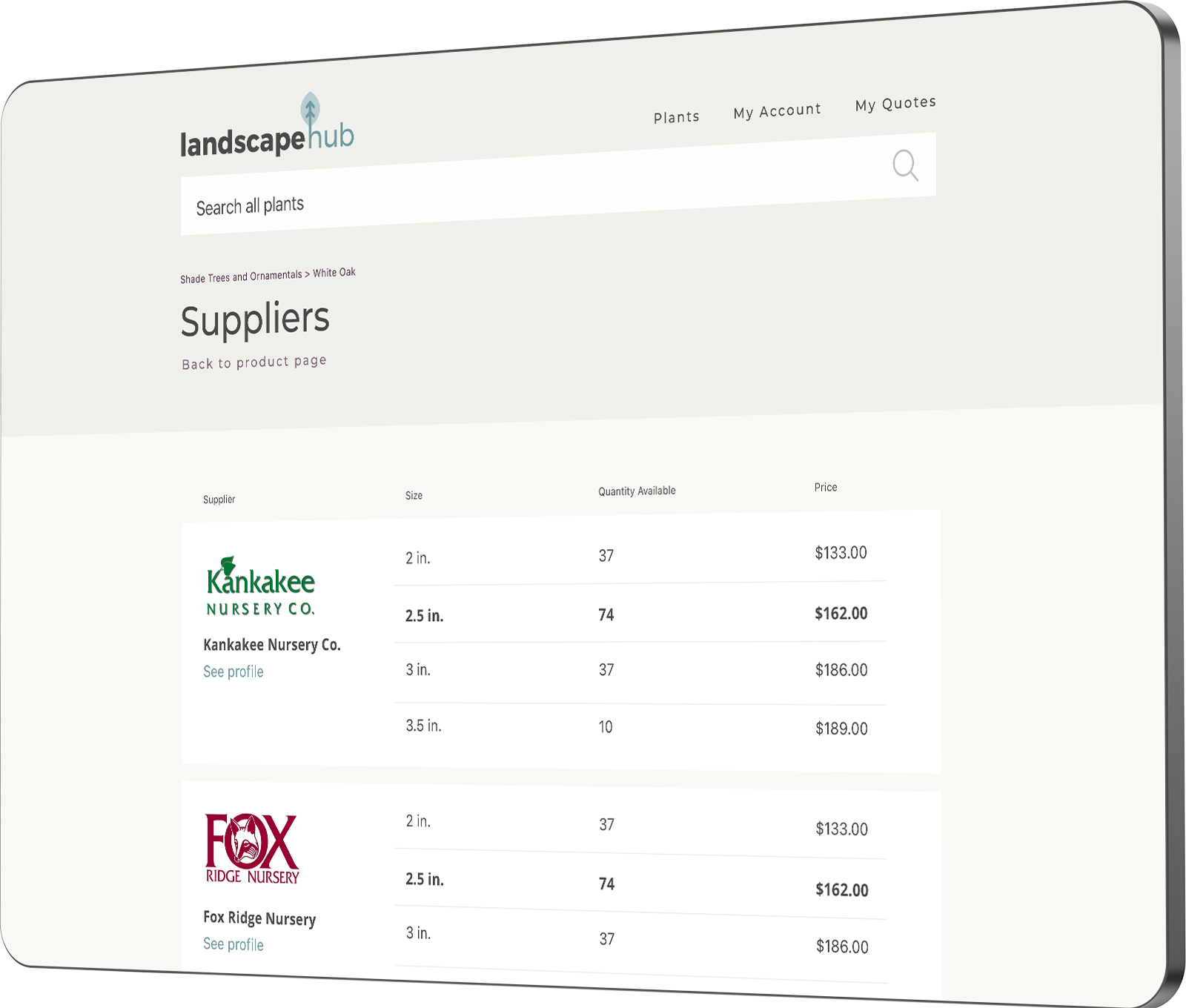
Task: Open My Quotes page
Action: 895,104
